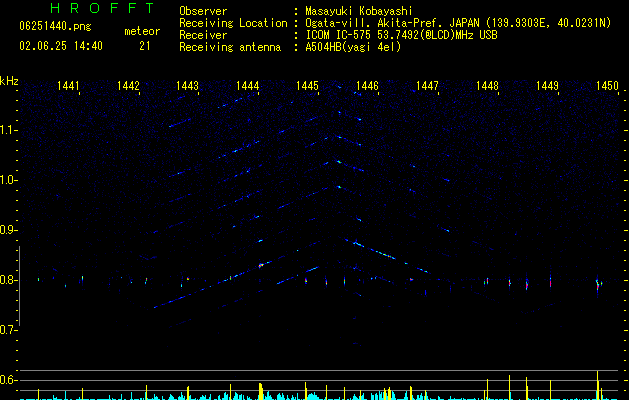The width and height of the screenshot is (629, 400).
Task: Click time axis label 1450
Action: click(607, 86)
